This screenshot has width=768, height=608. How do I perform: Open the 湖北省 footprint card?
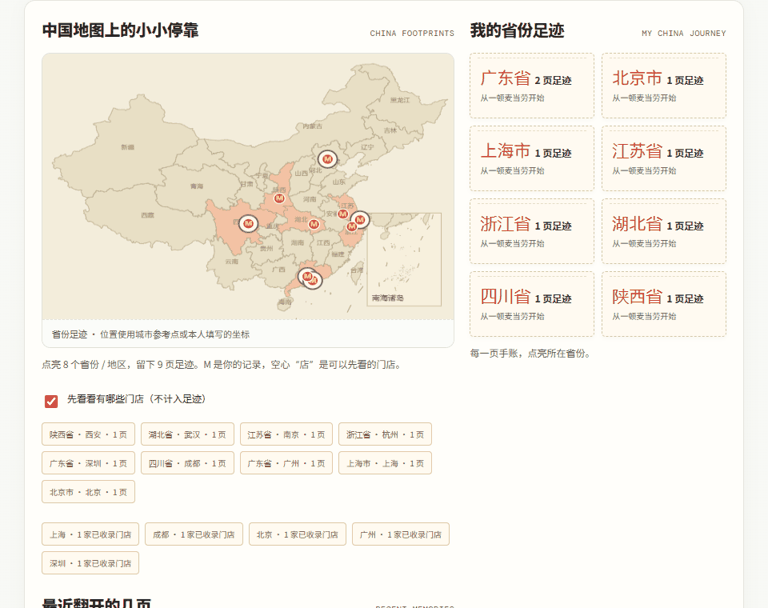pyautogui.click(x=664, y=231)
